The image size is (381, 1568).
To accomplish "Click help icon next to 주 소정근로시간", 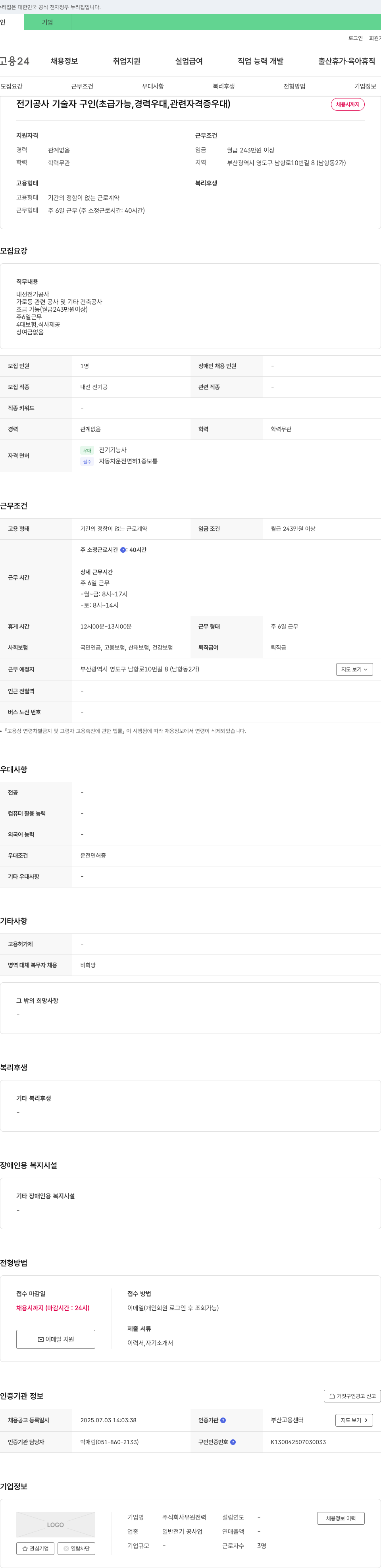I will click(123, 550).
